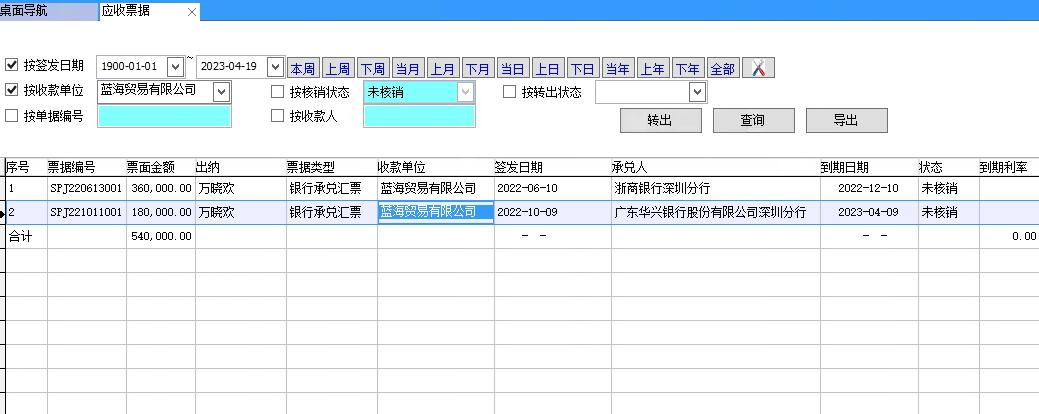Select bill row SPJ220613001
Image resolution: width=1039 pixels, height=414 pixels.
pos(85,188)
